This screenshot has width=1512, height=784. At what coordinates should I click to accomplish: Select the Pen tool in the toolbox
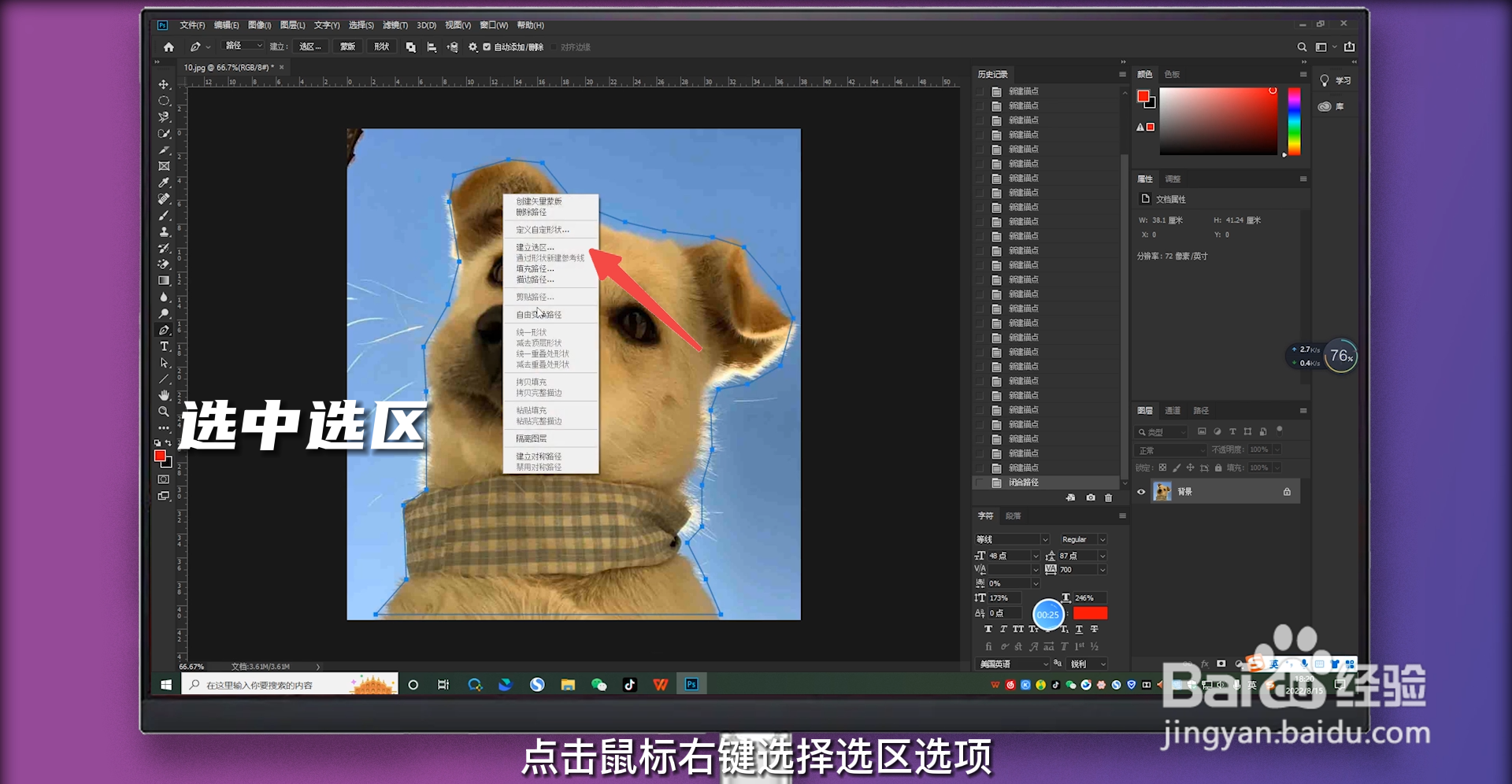tap(164, 331)
